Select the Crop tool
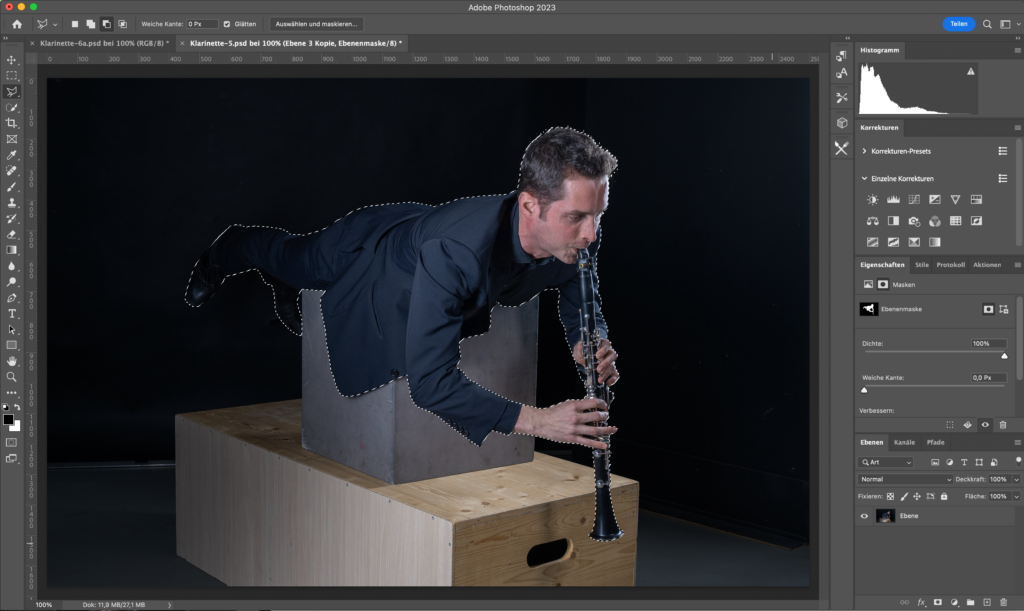 pos(12,123)
